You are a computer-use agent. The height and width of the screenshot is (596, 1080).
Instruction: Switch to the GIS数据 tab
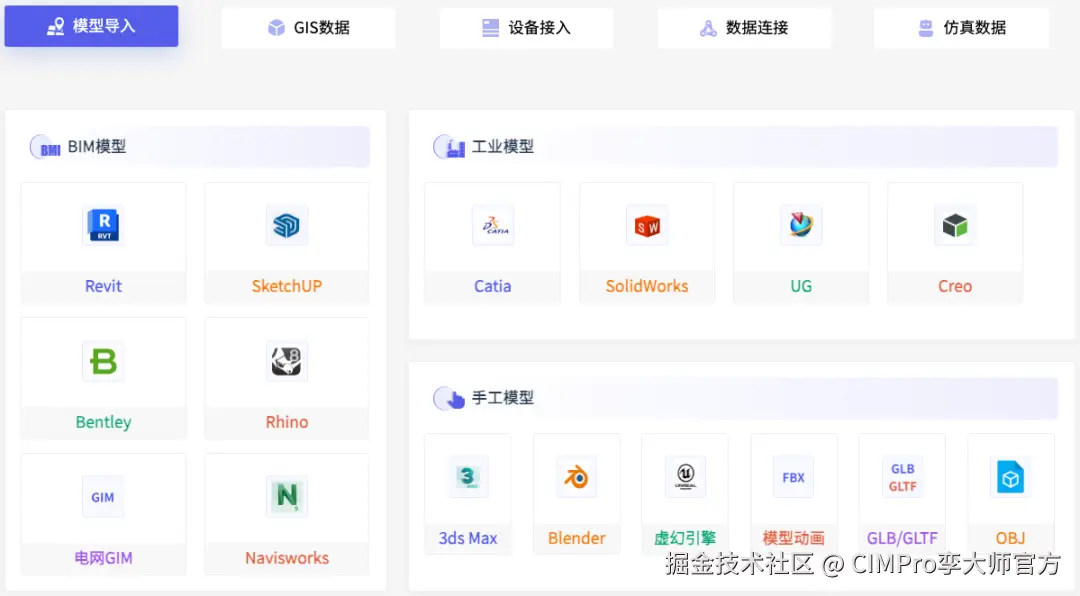pos(308,27)
